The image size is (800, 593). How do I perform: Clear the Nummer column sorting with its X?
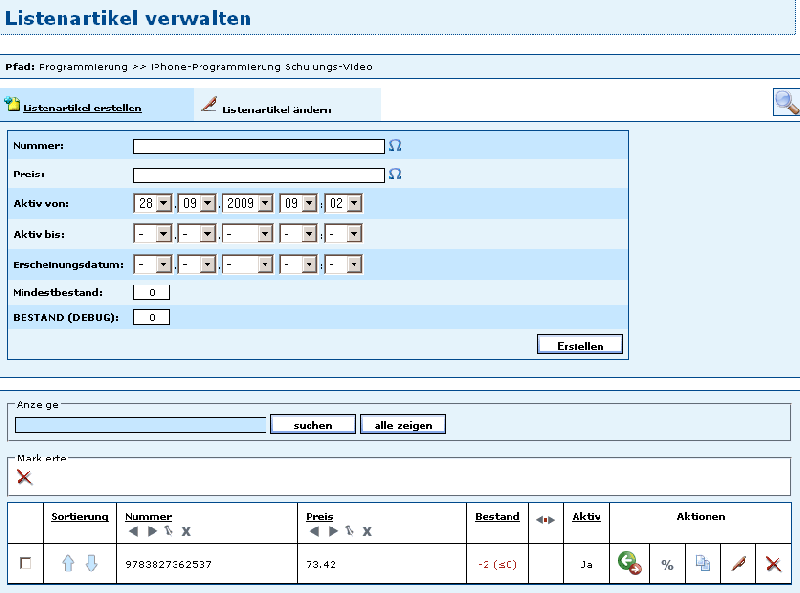[x=185, y=530]
